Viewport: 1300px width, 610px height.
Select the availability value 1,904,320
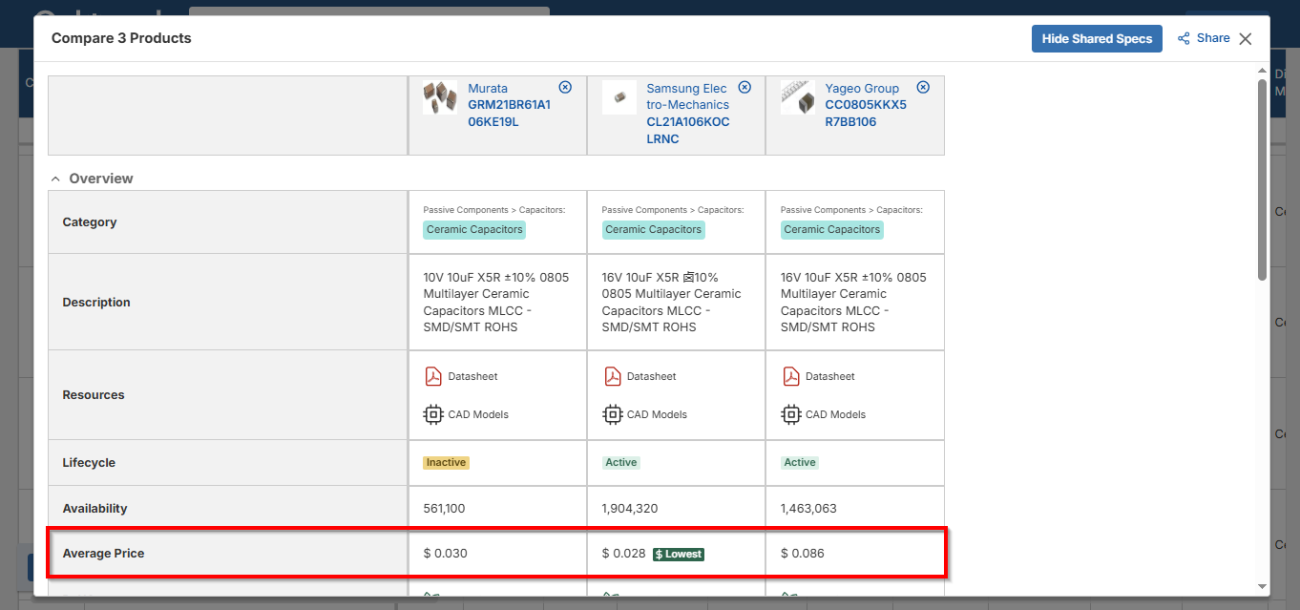point(630,508)
